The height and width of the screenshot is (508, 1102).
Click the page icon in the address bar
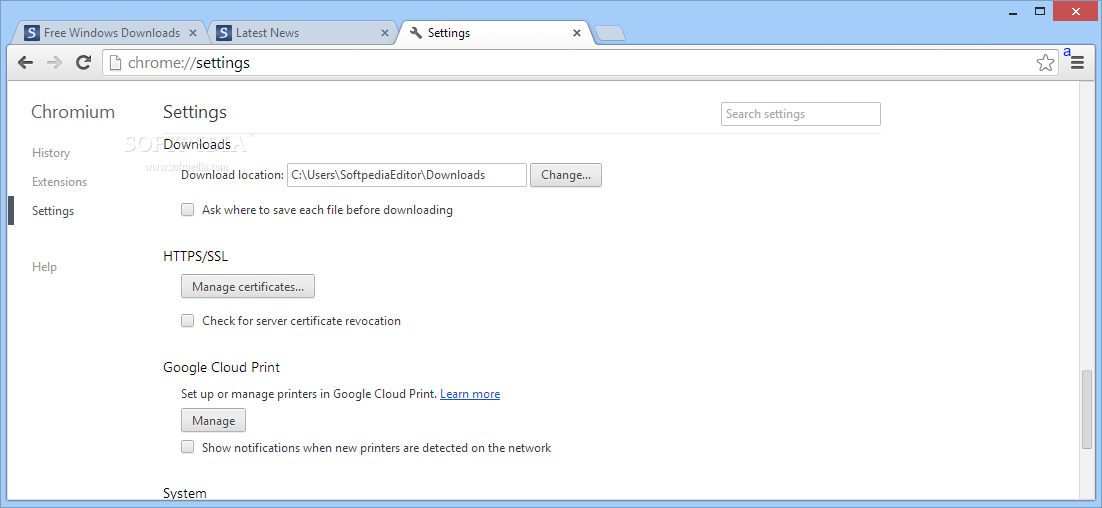[x=116, y=63]
